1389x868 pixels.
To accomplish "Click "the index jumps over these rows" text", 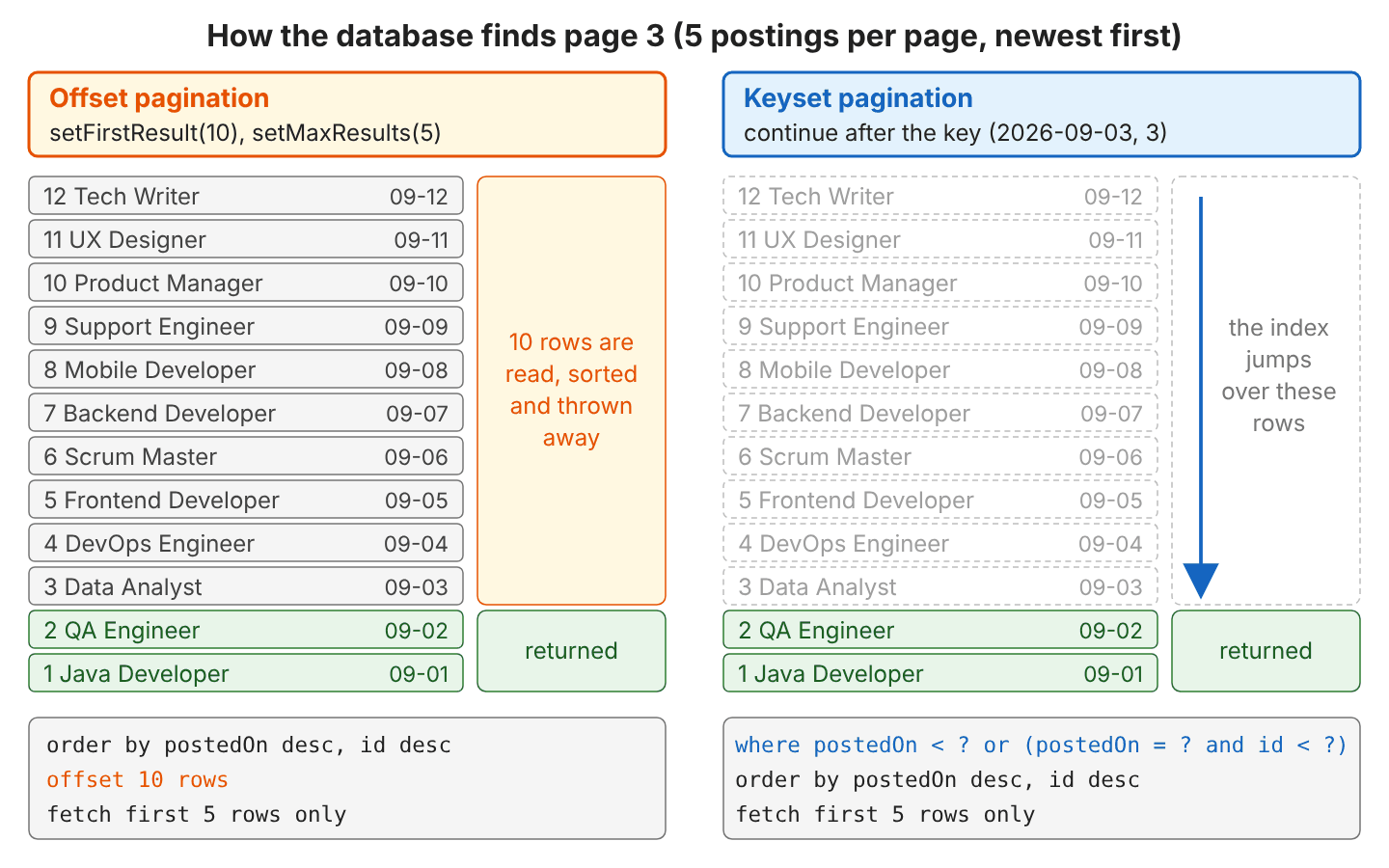I will [x=1278, y=375].
